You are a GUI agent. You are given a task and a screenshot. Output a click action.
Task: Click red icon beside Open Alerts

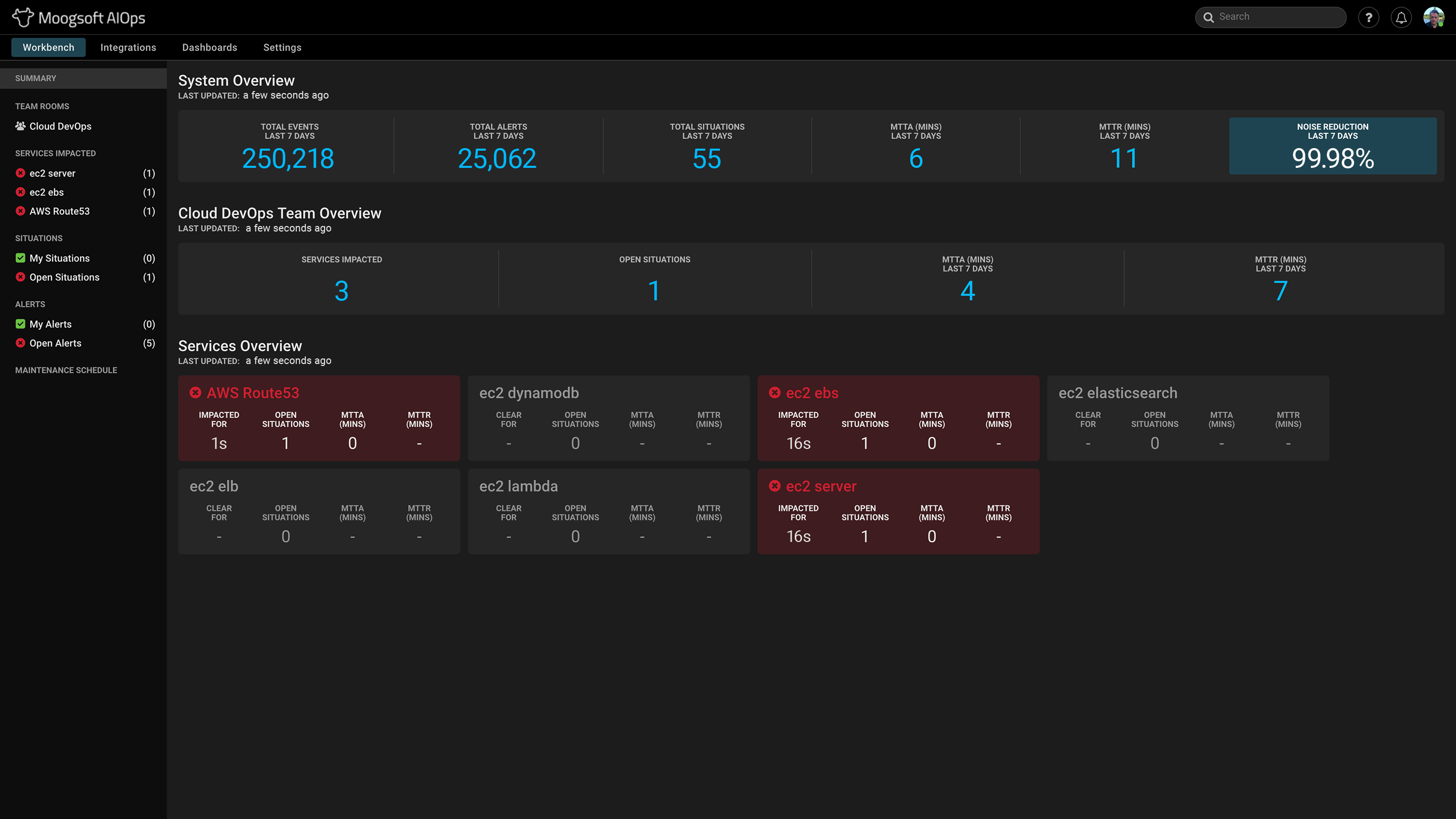(20, 343)
